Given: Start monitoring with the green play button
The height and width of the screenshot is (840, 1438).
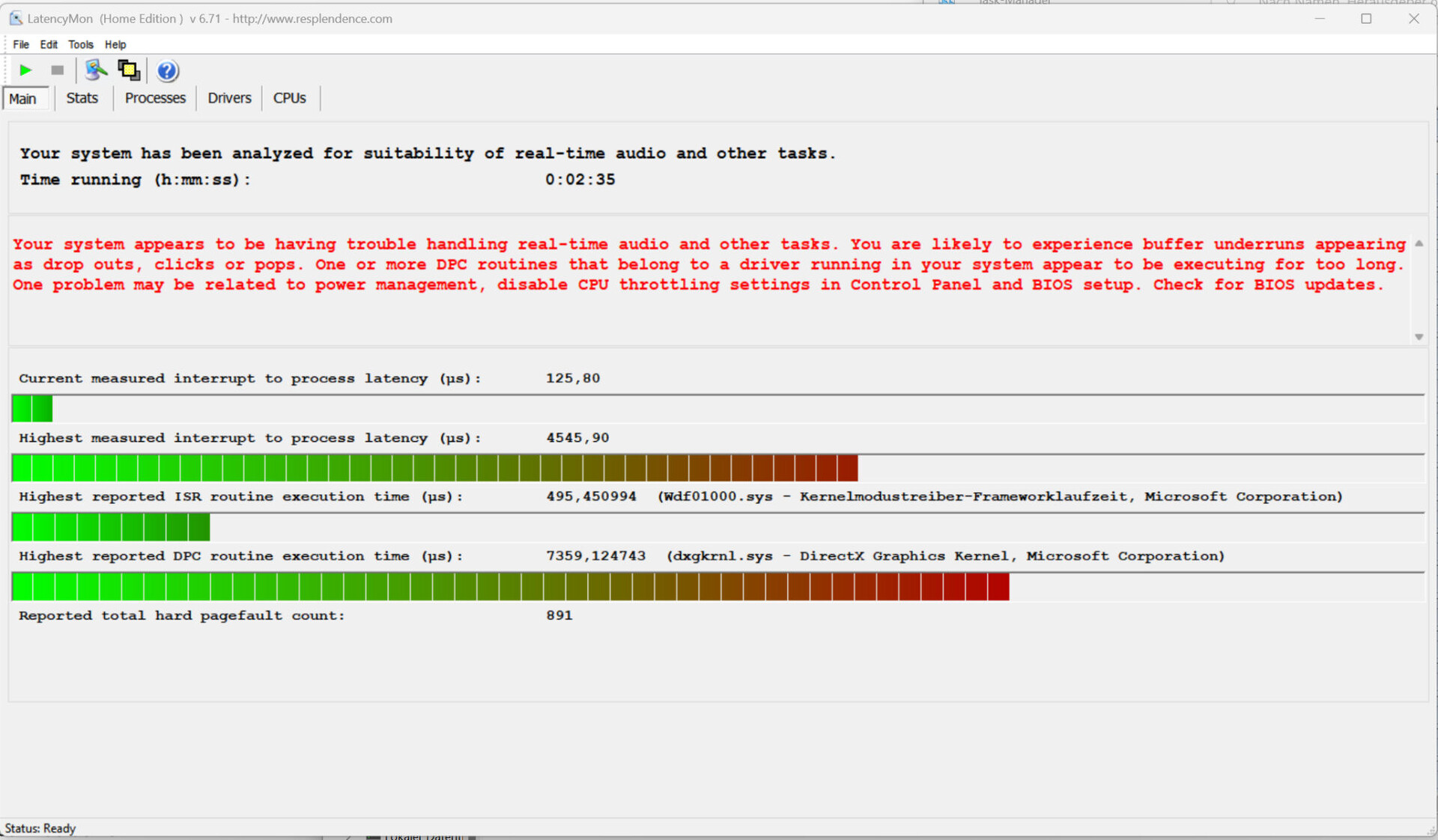Looking at the screenshot, I should (25, 70).
